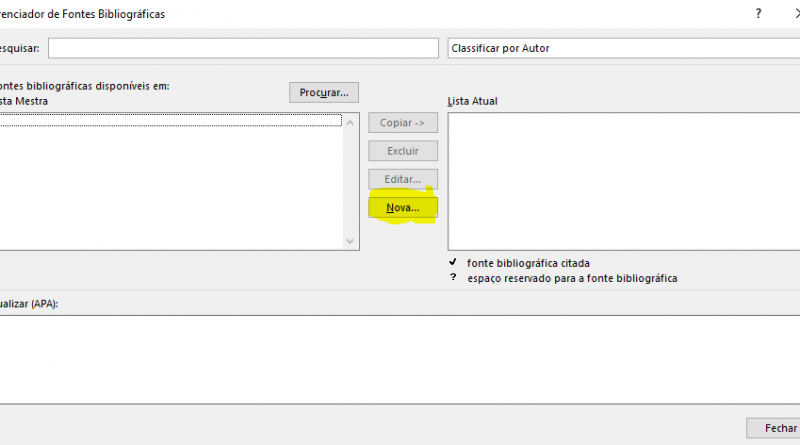The image size is (800, 445).
Task: Open Editar... for the selected source
Action: (x=403, y=179)
